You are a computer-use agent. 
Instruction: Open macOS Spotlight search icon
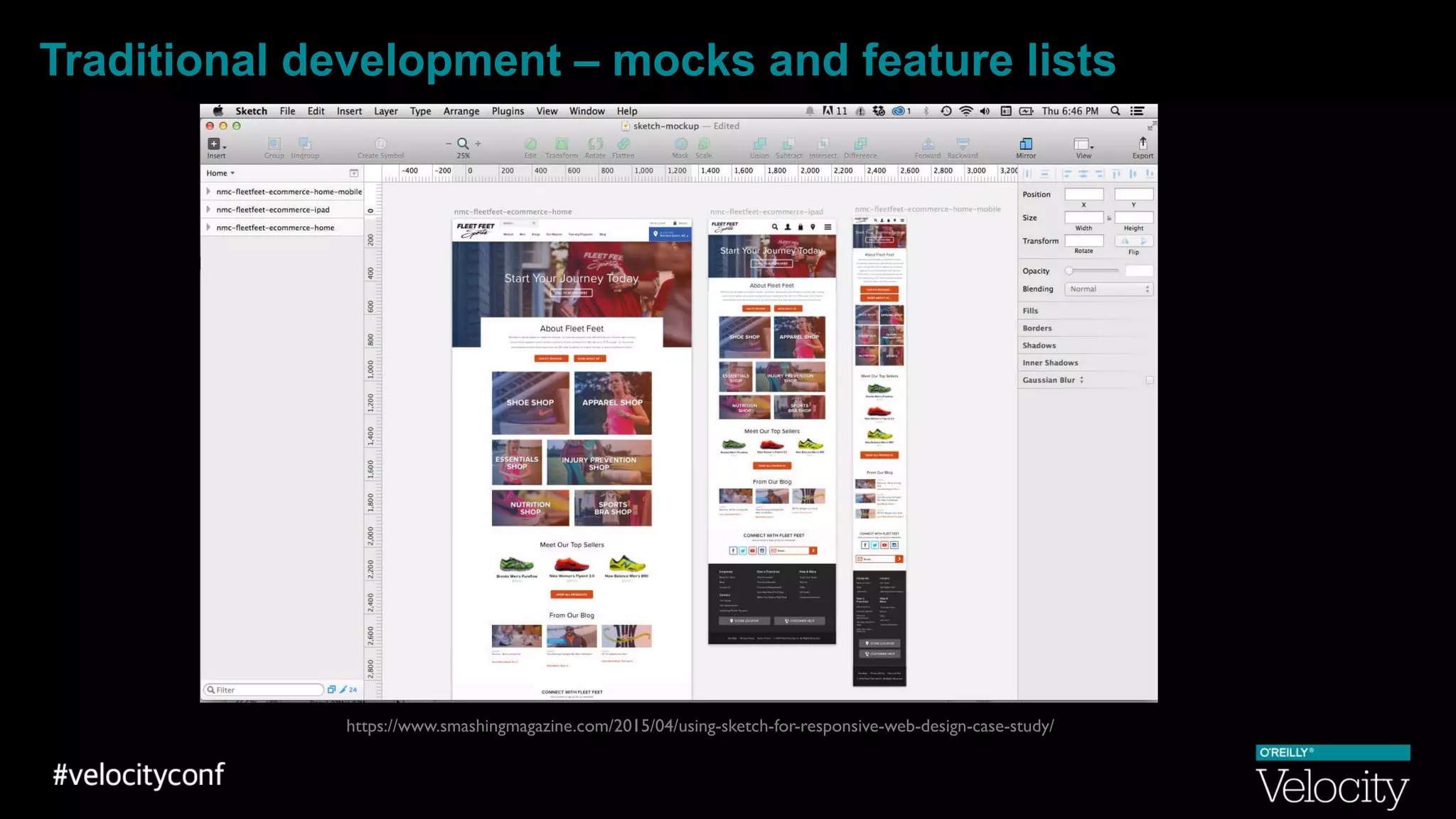(x=1115, y=111)
